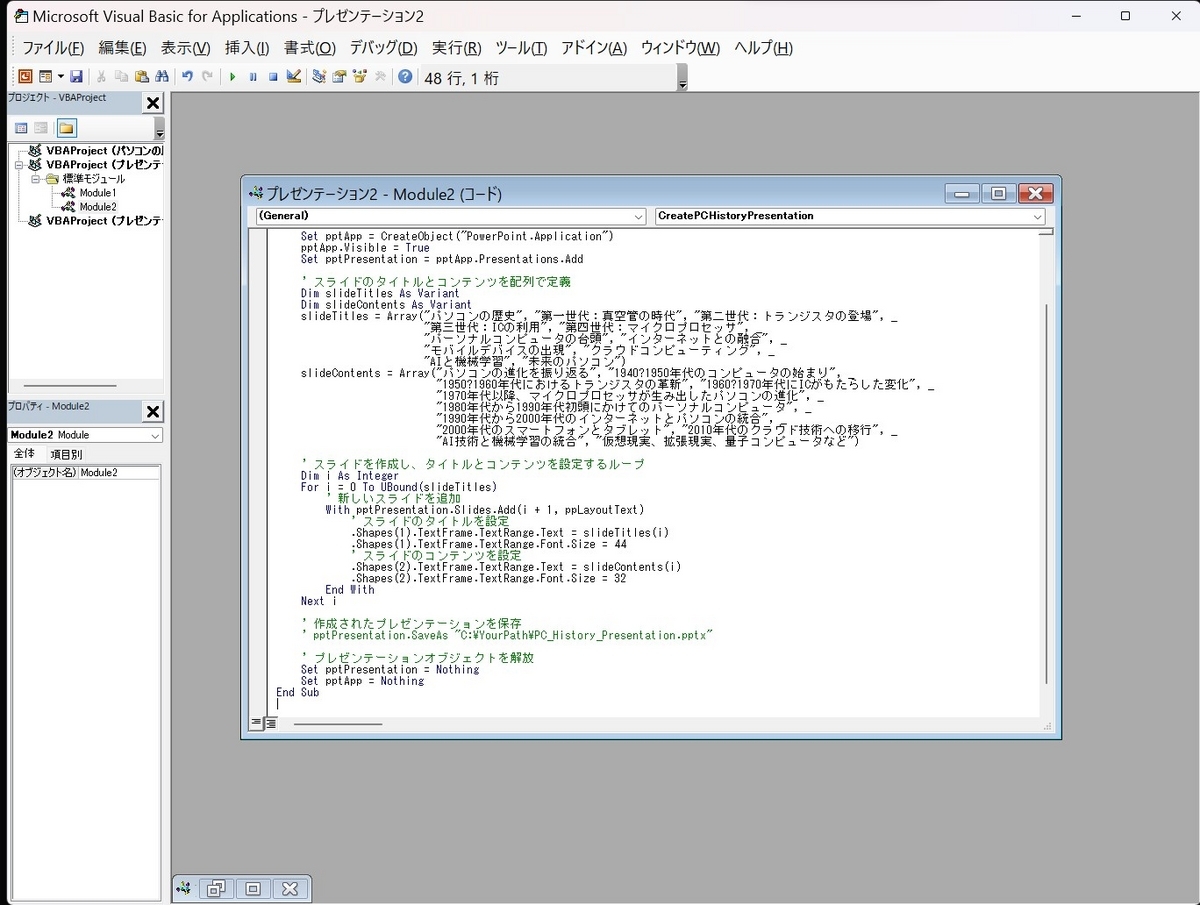Collapse the 標準モジュール folder
1200x905 pixels.
click(x=35, y=179)
